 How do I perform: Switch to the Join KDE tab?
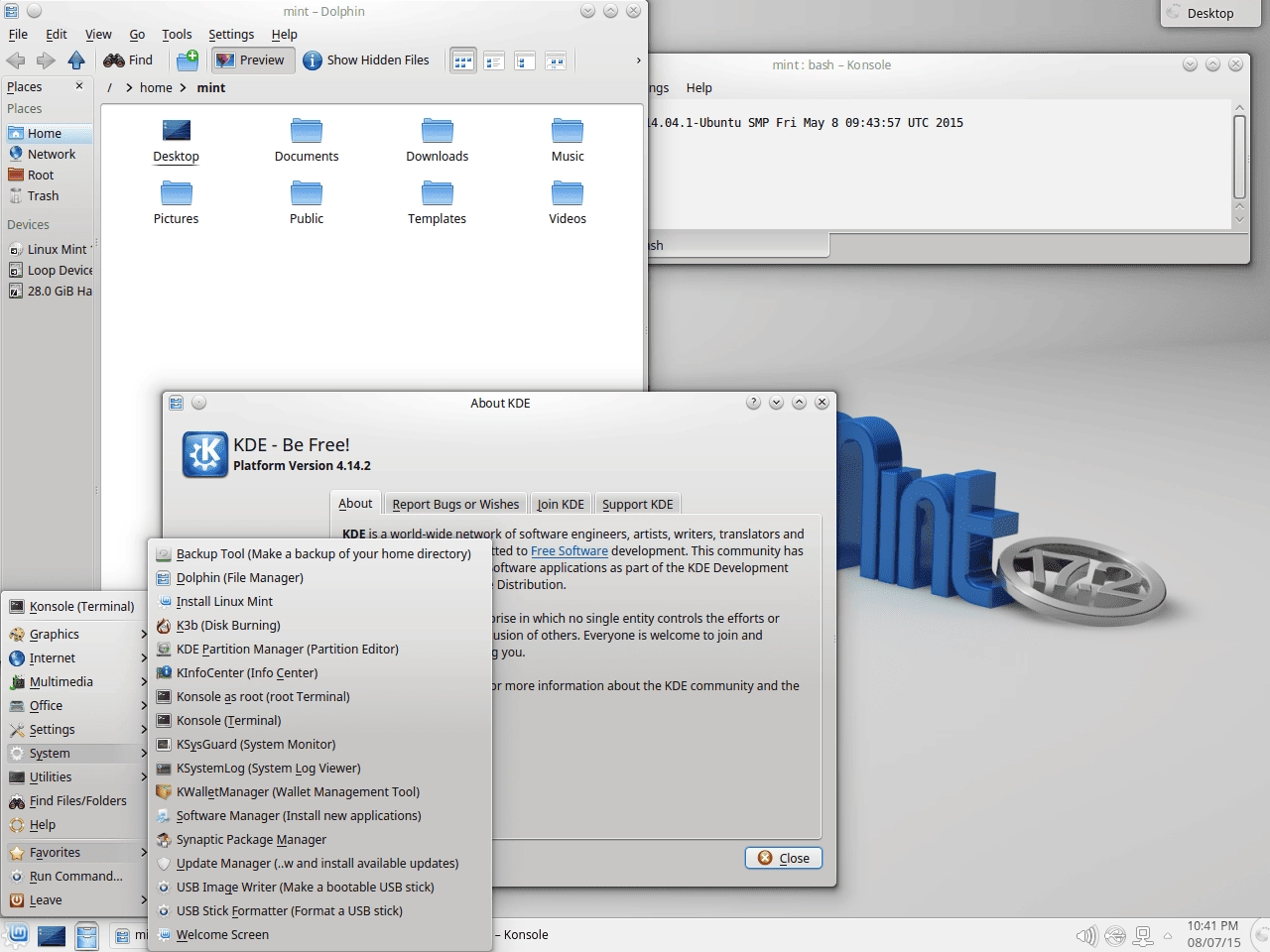click(x=561, y=504)
